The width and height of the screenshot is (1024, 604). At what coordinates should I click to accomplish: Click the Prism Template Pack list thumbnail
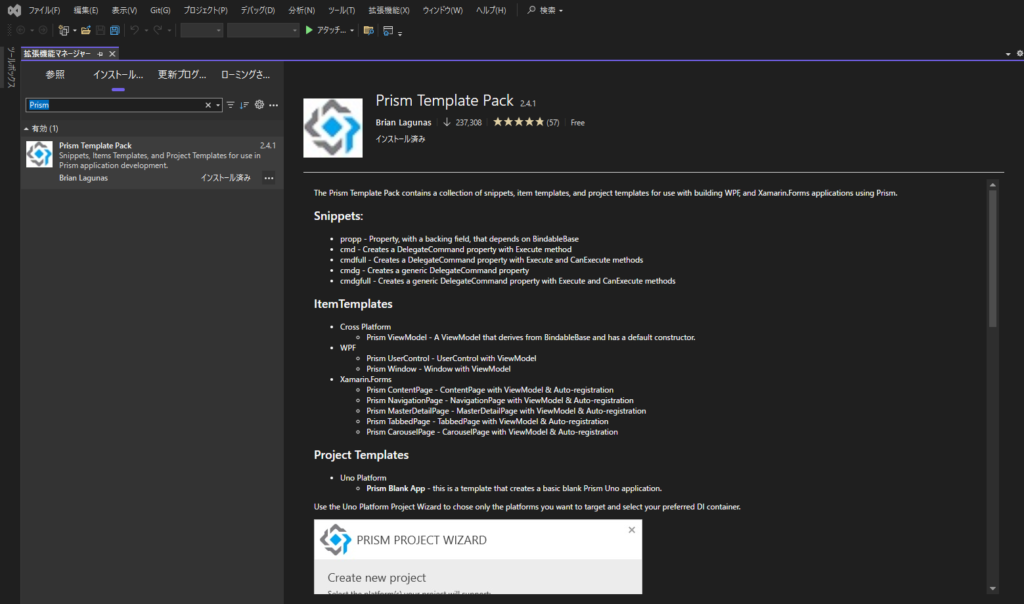[39, 154]
